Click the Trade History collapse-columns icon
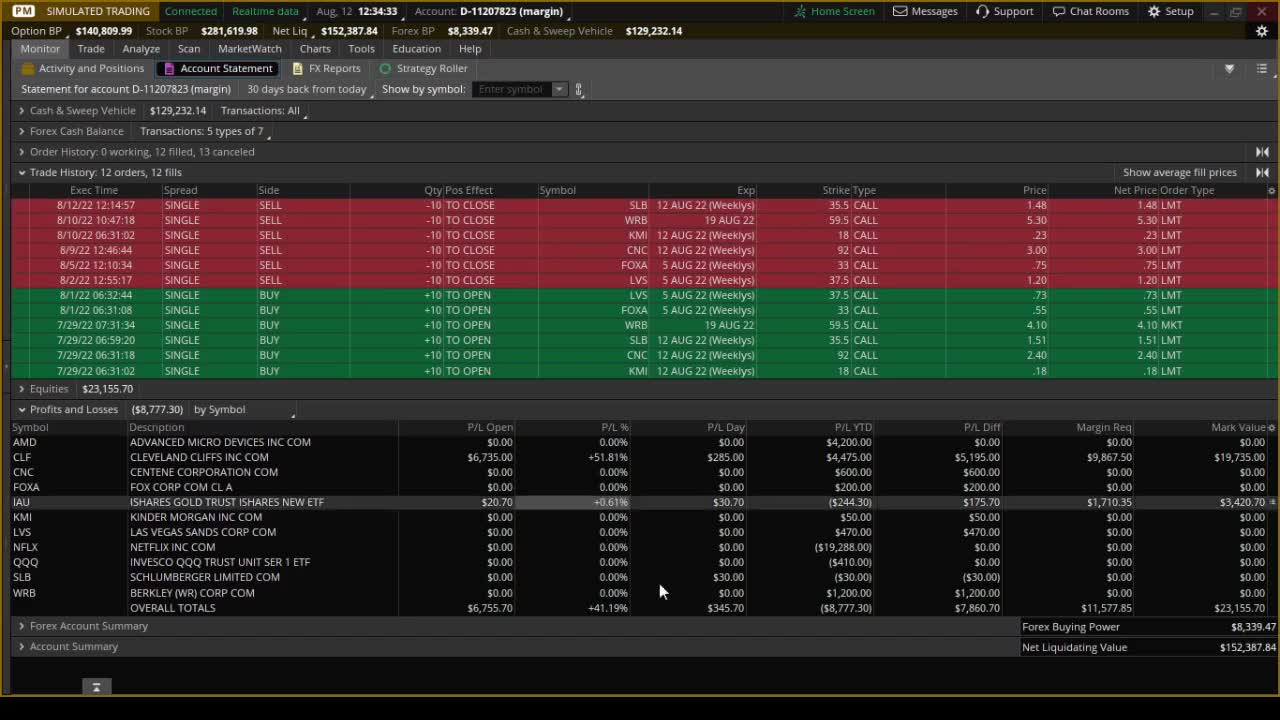The image size is (1280, 720). pos(1262,172)
